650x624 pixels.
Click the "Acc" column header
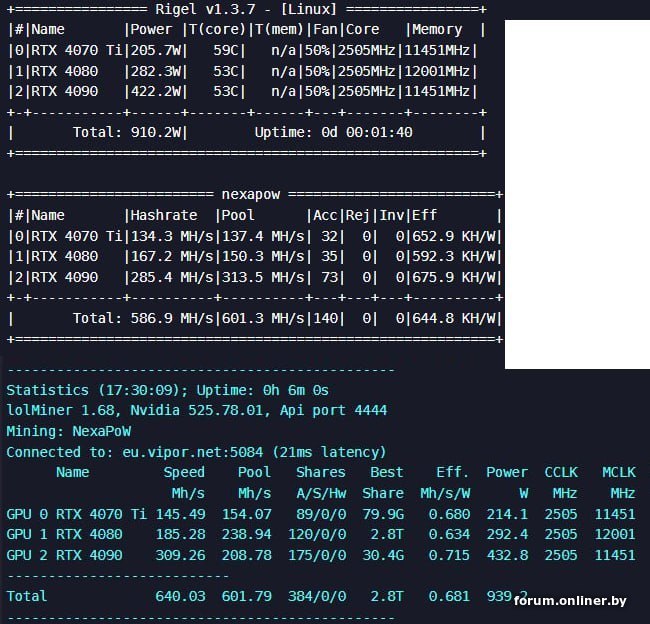coord(325,216)
